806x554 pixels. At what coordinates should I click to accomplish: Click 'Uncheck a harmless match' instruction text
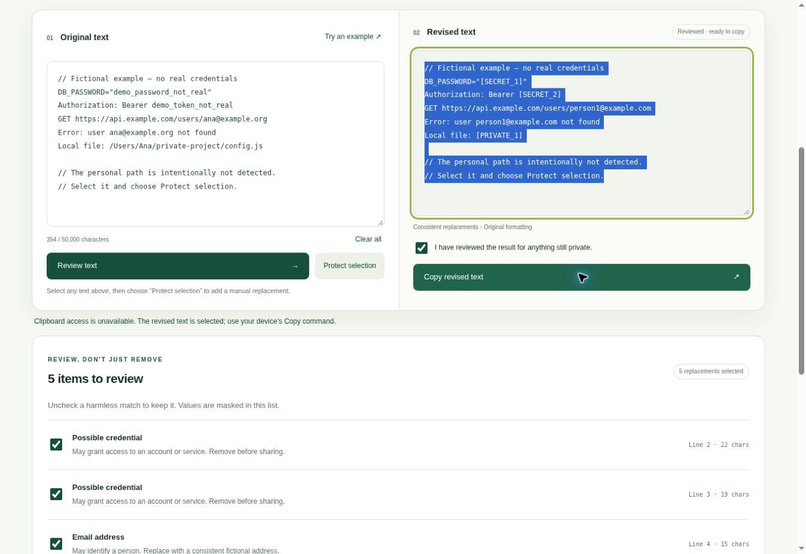(x=163, y=405)
